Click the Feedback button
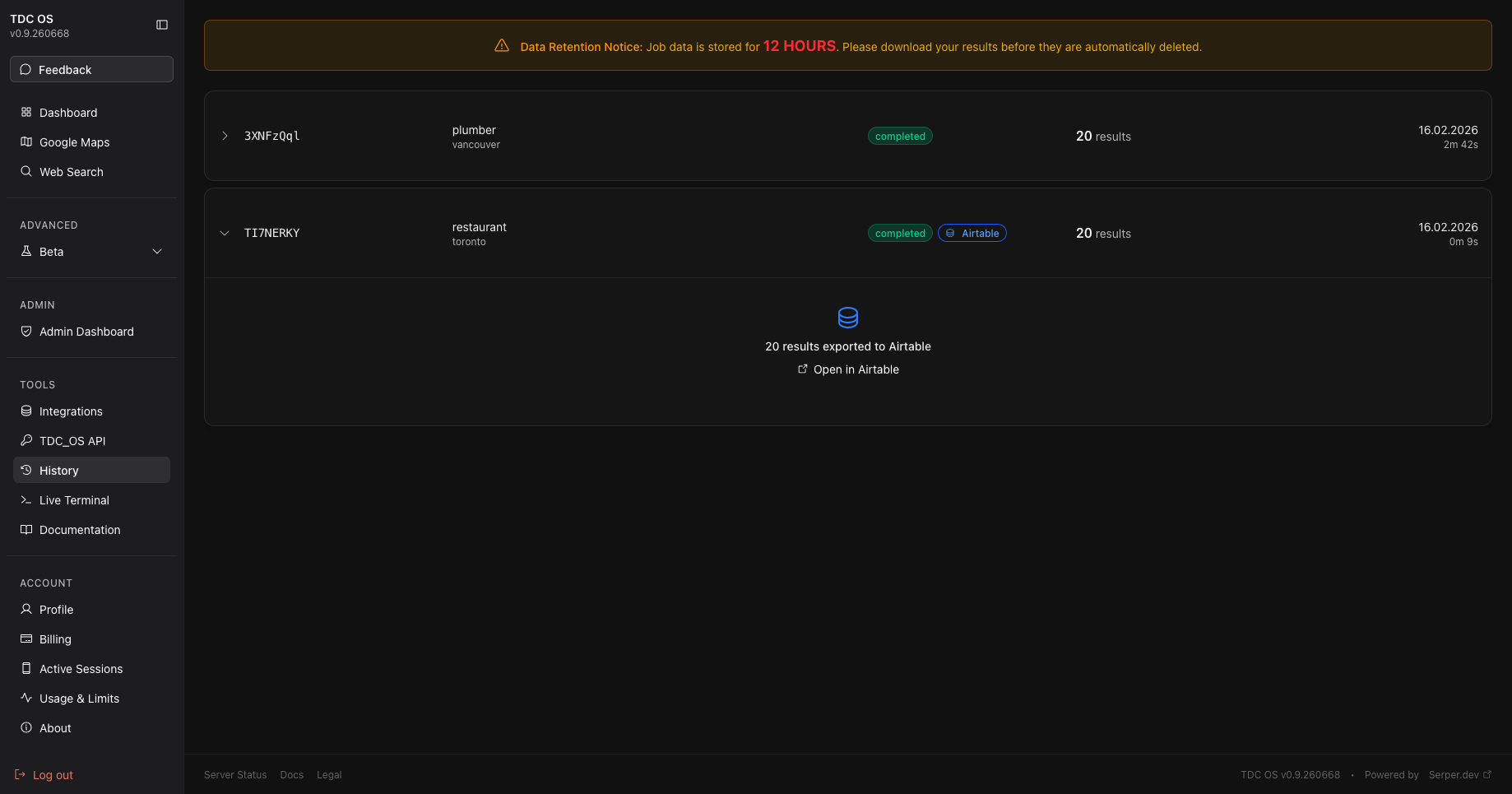Image resolution: width=1512 pixels, height=794 pixels. point(90,69)
